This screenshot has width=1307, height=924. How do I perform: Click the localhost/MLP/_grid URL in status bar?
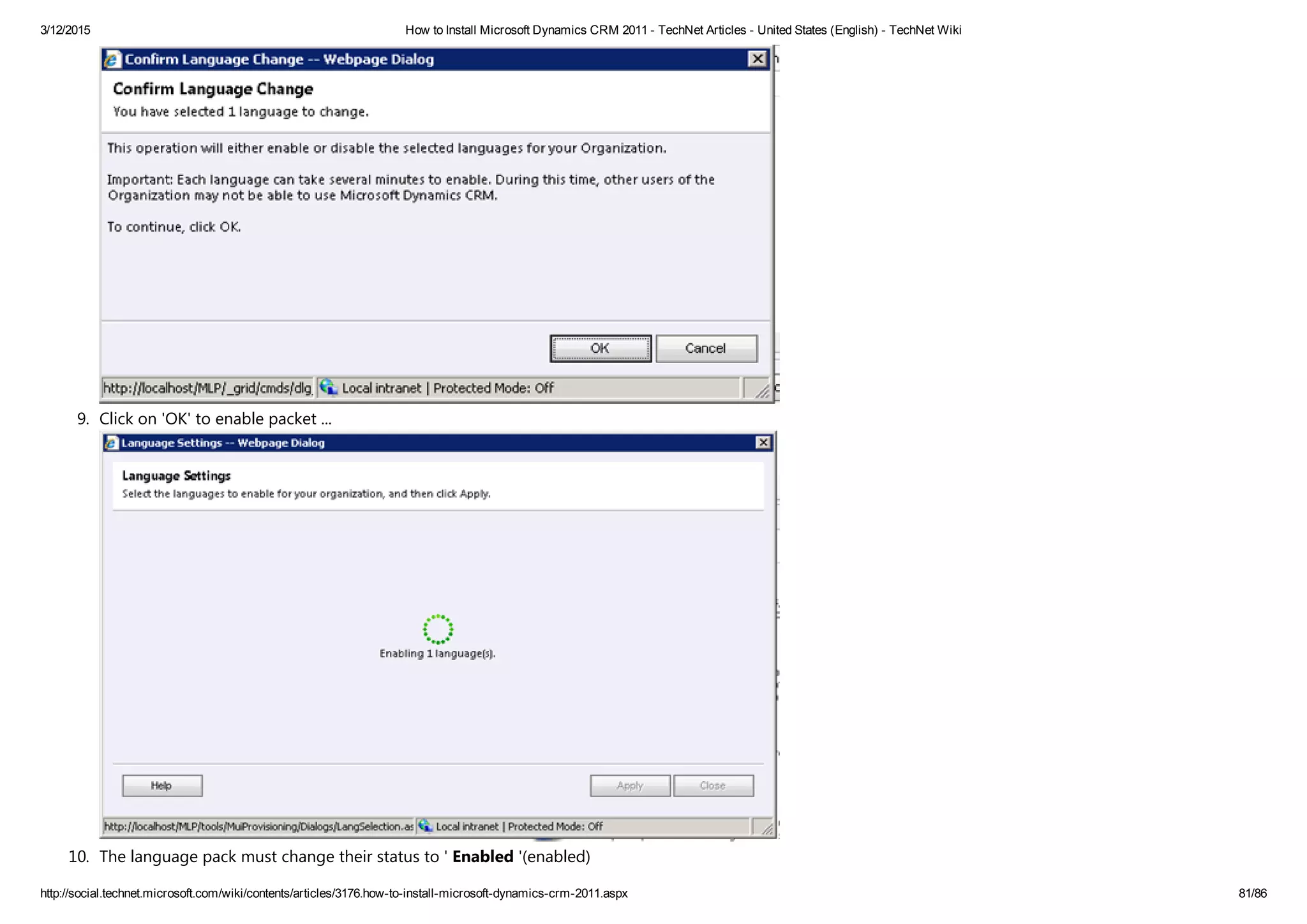tap(207, 388)
